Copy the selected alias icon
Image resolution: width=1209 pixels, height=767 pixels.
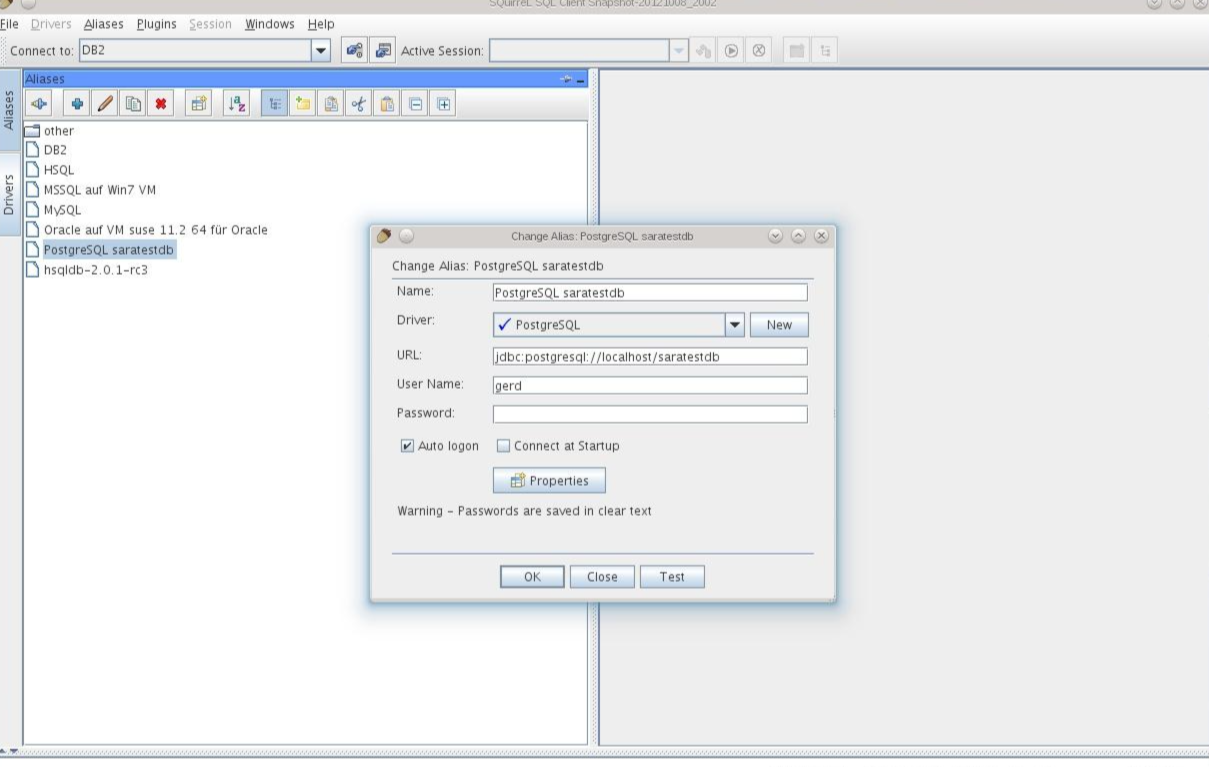133,103
